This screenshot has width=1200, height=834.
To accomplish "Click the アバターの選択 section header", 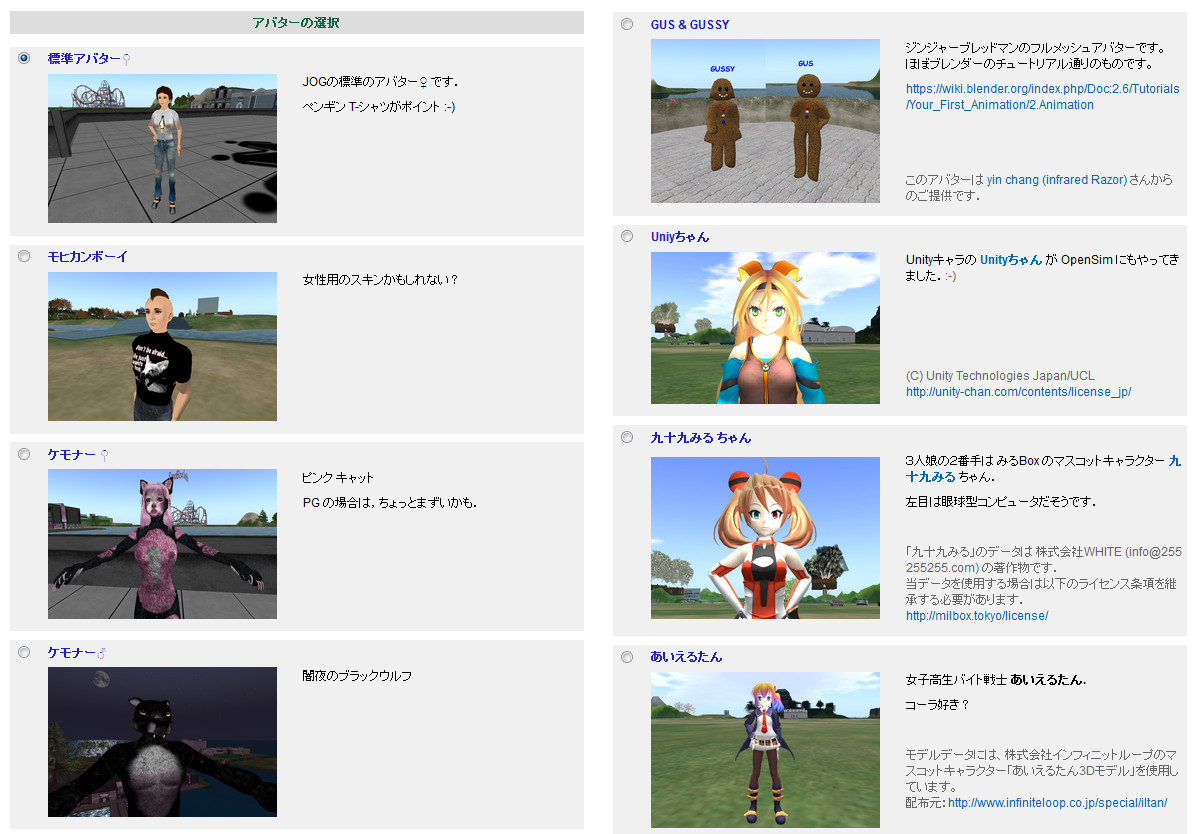I will coord(297,22).
